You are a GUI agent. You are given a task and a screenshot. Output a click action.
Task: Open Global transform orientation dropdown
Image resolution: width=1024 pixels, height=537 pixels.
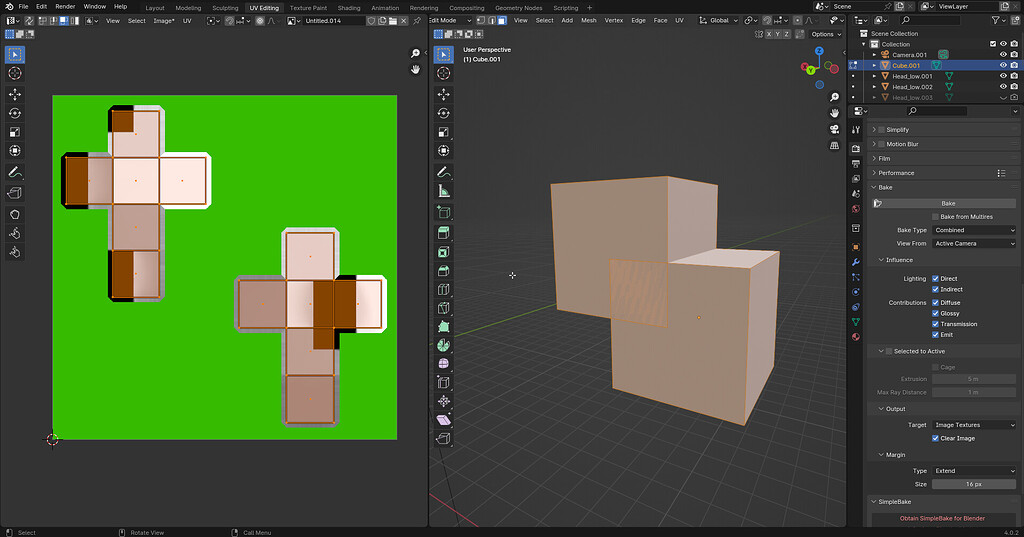[718, 20]
